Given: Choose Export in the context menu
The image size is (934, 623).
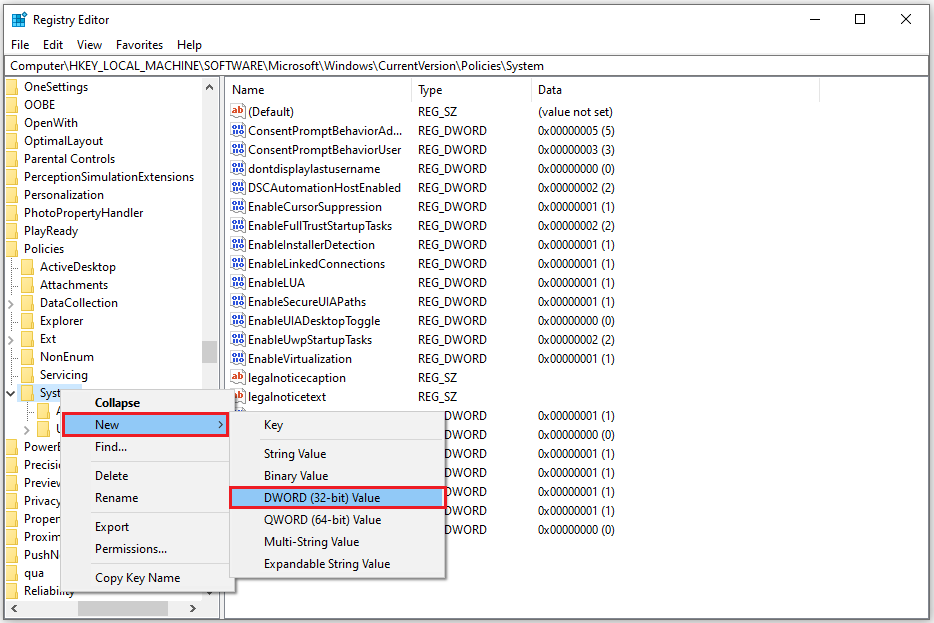Looking at the screenshot, I should (146, 527).
